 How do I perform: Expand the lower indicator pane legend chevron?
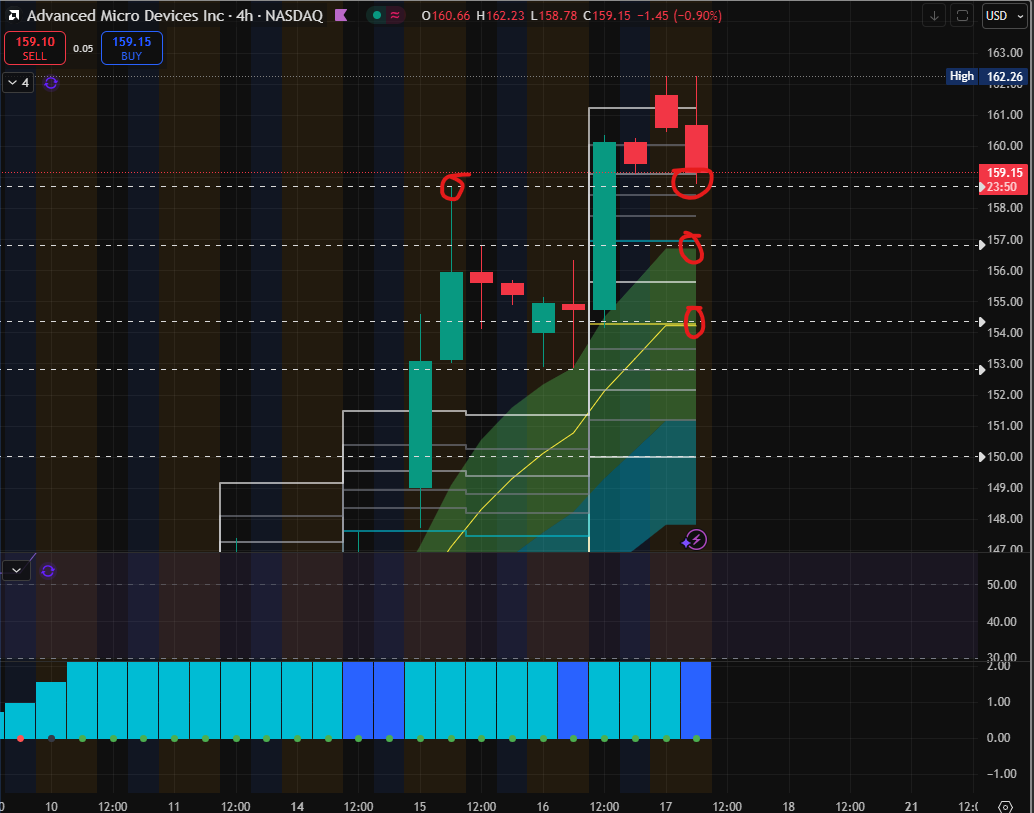click(x=16, y=570)
